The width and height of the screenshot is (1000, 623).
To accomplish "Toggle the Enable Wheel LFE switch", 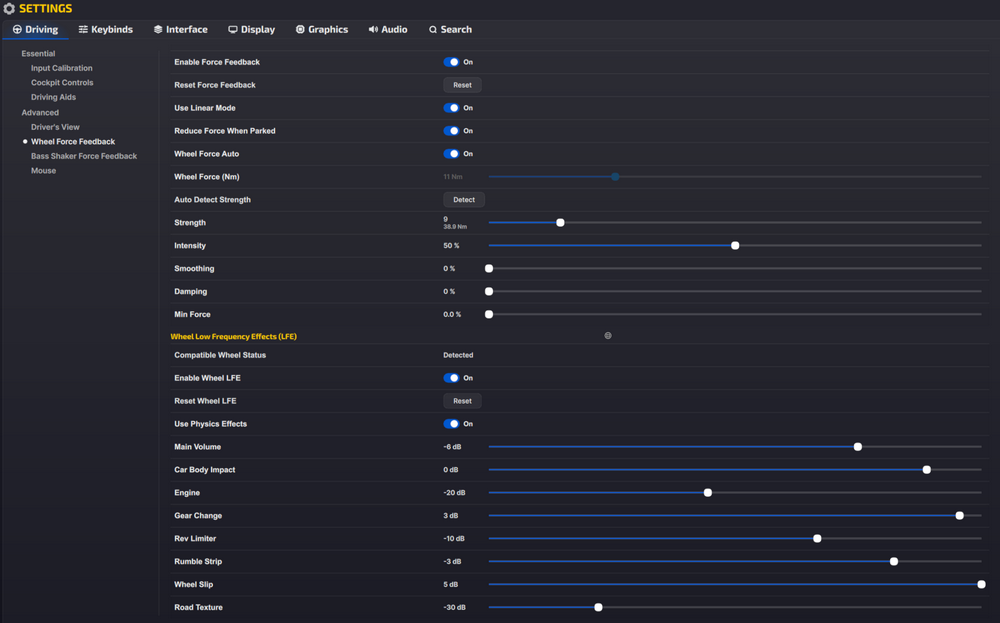I will [x=451, y=378].
